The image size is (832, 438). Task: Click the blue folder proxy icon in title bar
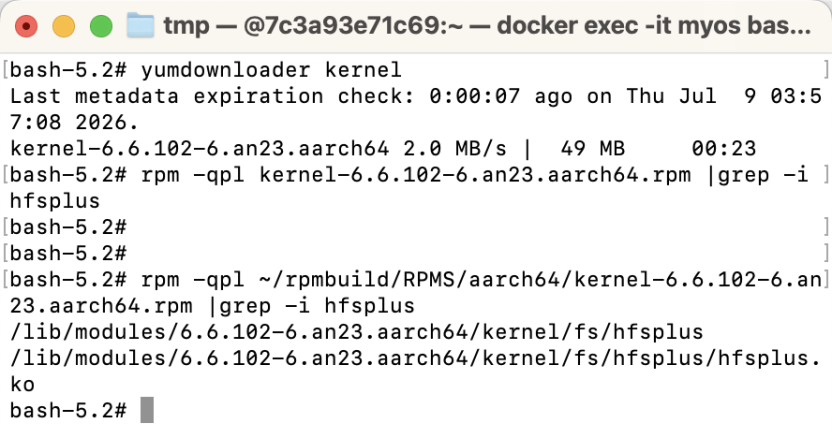(x=141, y=25)
